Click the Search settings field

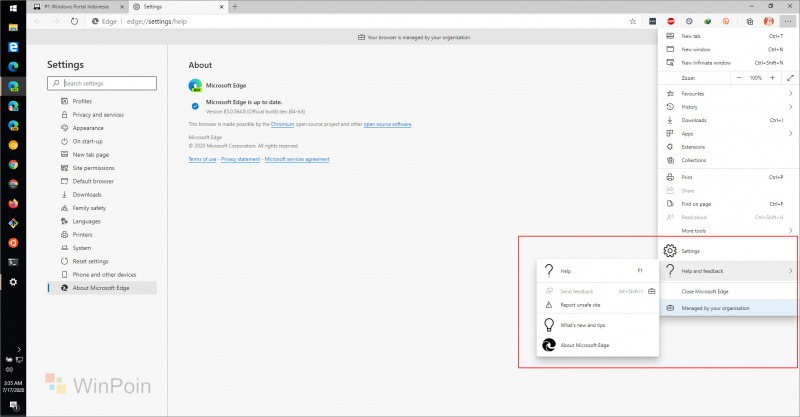102,83
